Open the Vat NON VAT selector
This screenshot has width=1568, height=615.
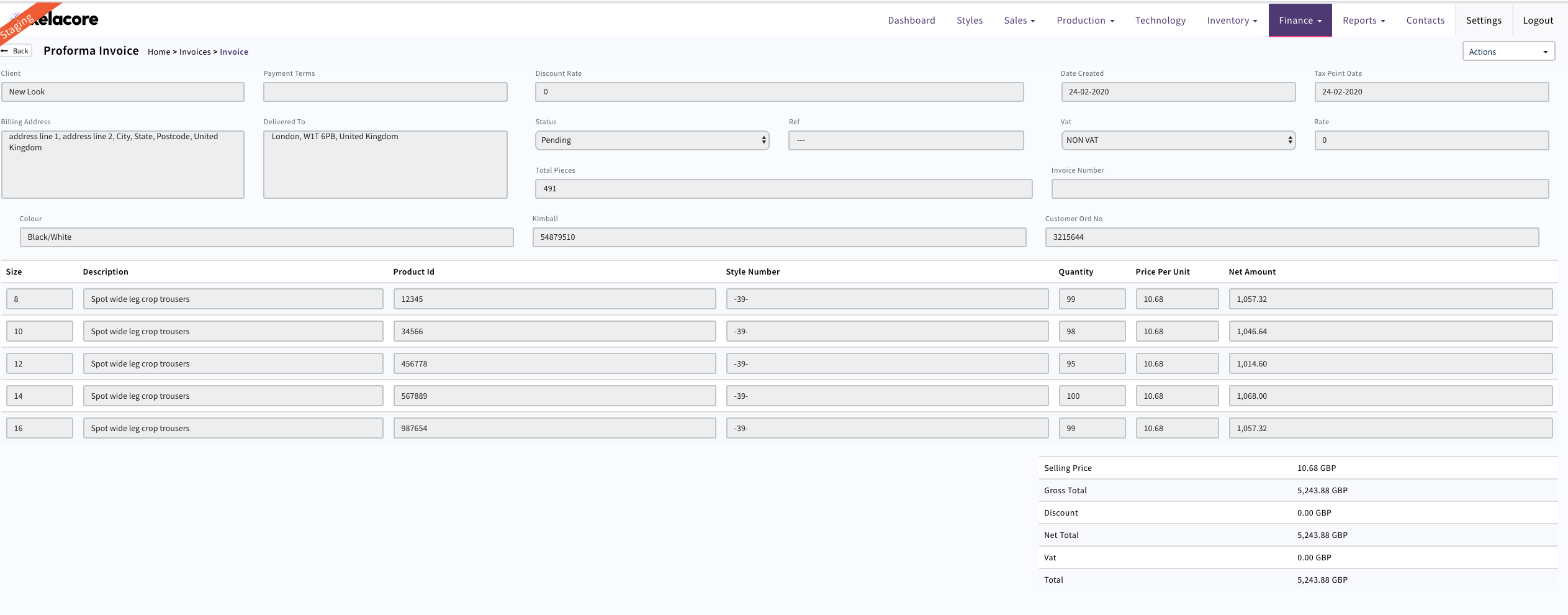[1178, 140]
